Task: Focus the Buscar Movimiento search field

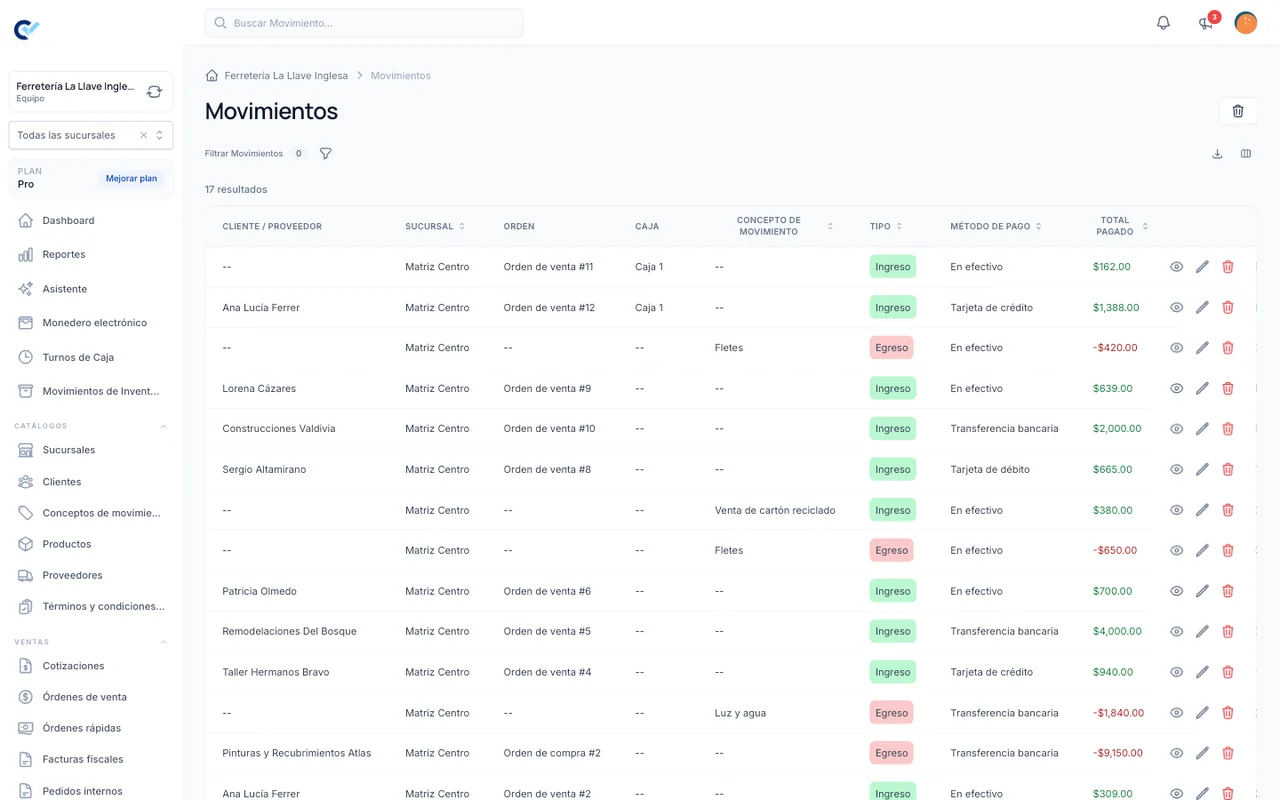Action: [364, 23]
